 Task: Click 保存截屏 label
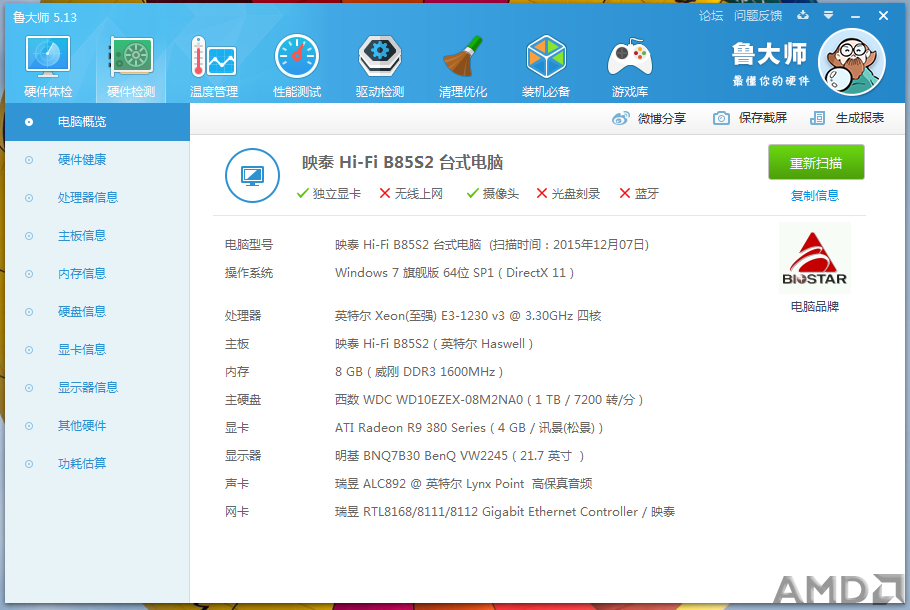point(763,118)
